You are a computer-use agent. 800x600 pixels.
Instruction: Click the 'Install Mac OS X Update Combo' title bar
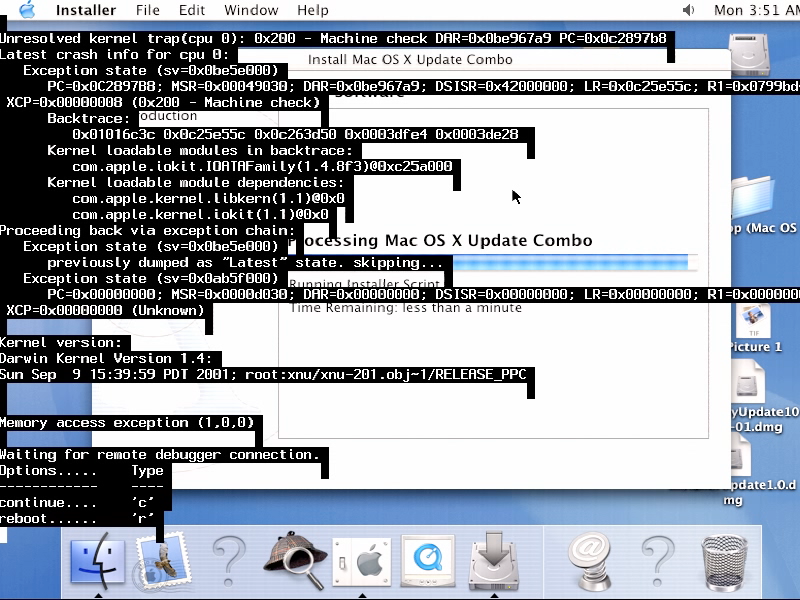pyautogui.click(x=410, y=60)
